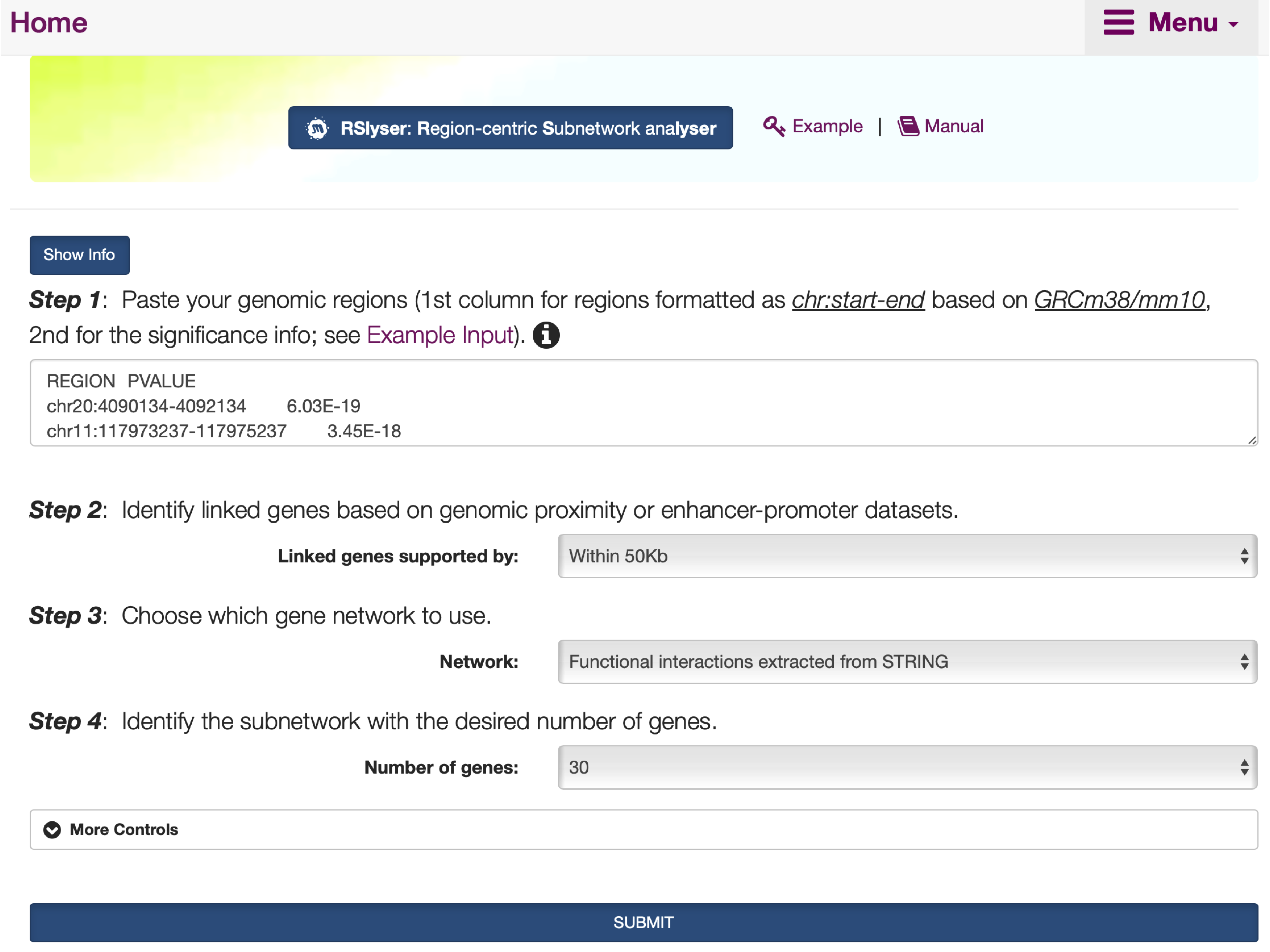
Task: Click the info circle icon in Step 1
Action: click(x=545, y=335)
